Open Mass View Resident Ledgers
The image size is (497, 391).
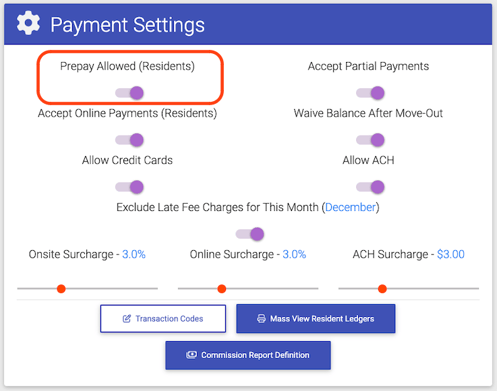pyautogui.click(x=316, y=319)
